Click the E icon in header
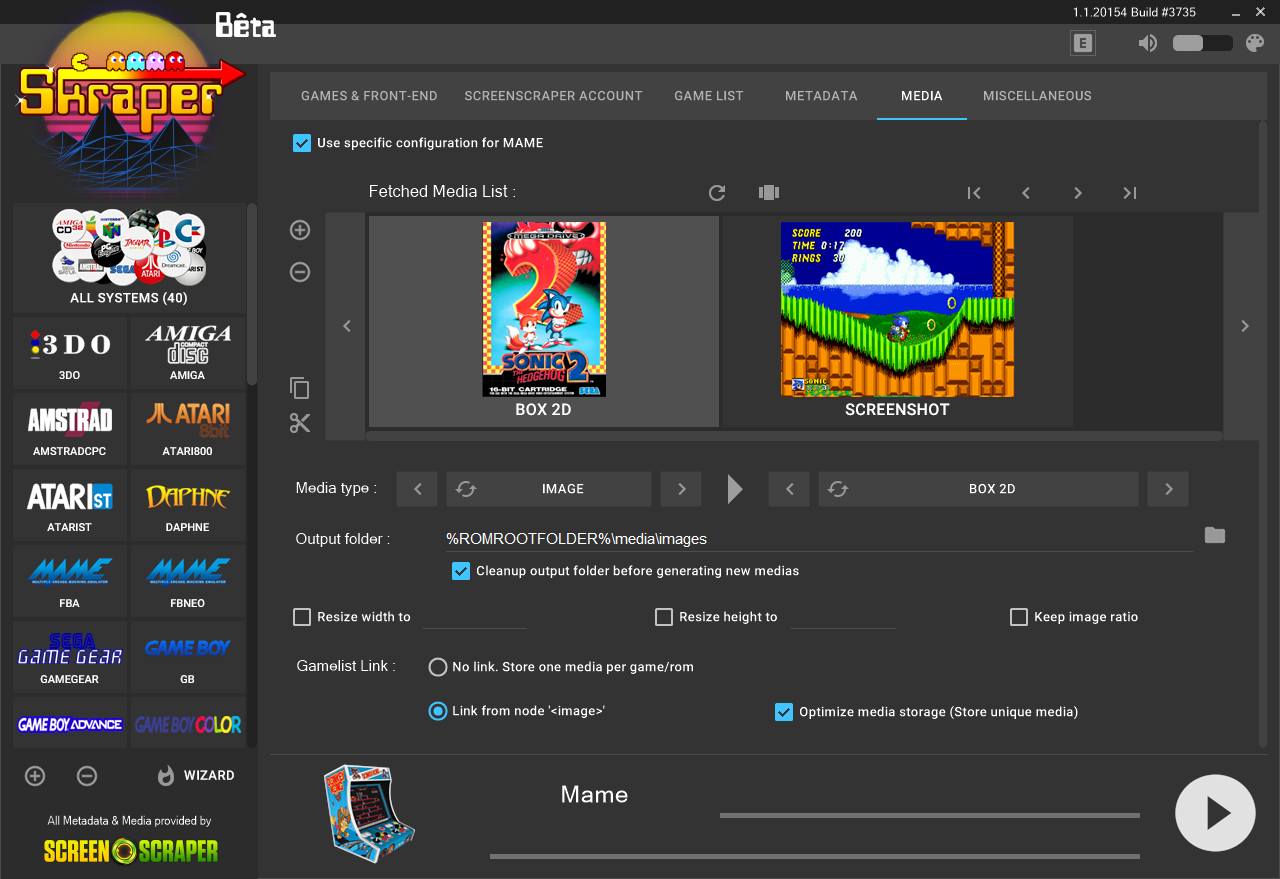 1082,43
